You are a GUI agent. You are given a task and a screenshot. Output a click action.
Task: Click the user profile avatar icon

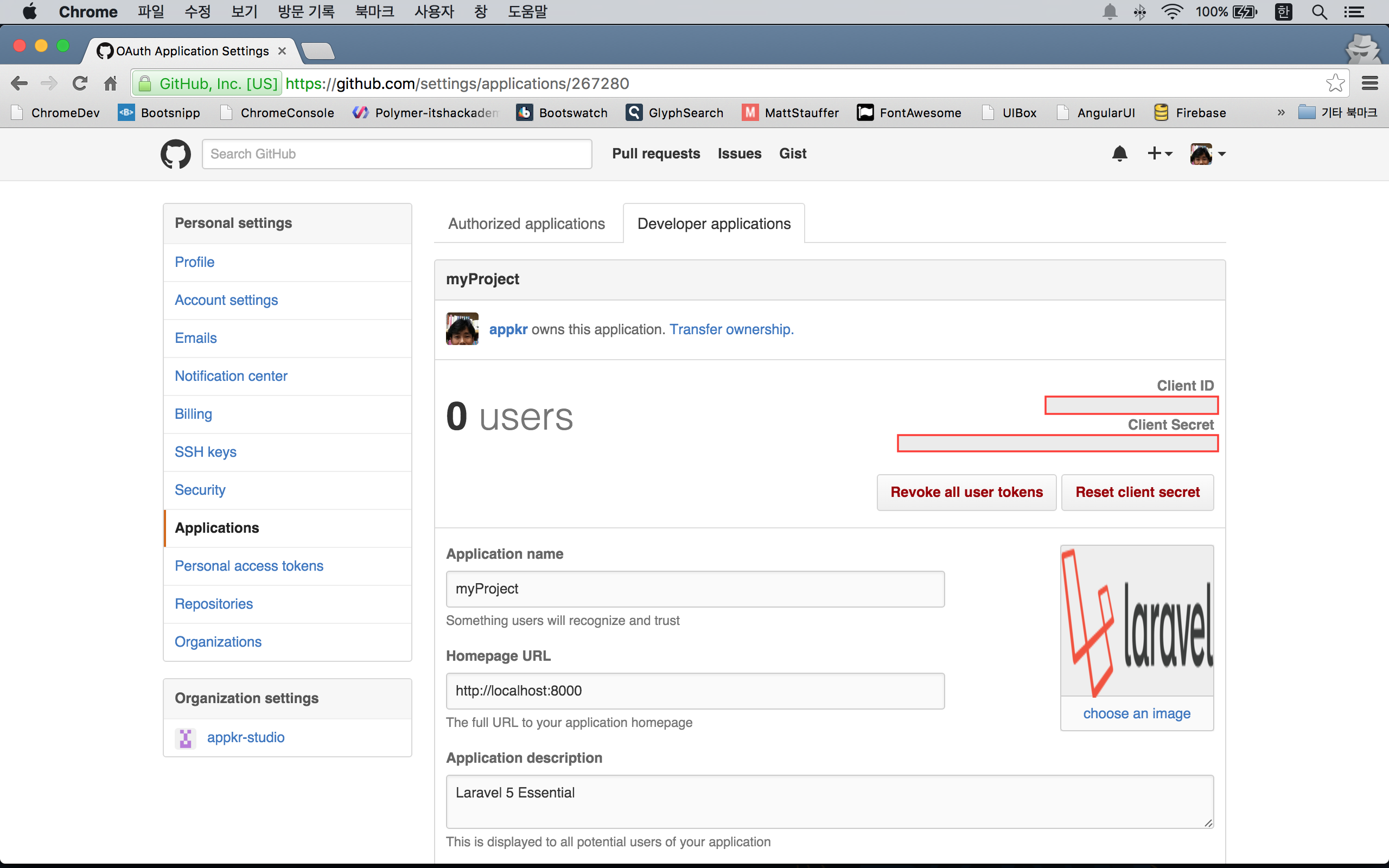1200,153
